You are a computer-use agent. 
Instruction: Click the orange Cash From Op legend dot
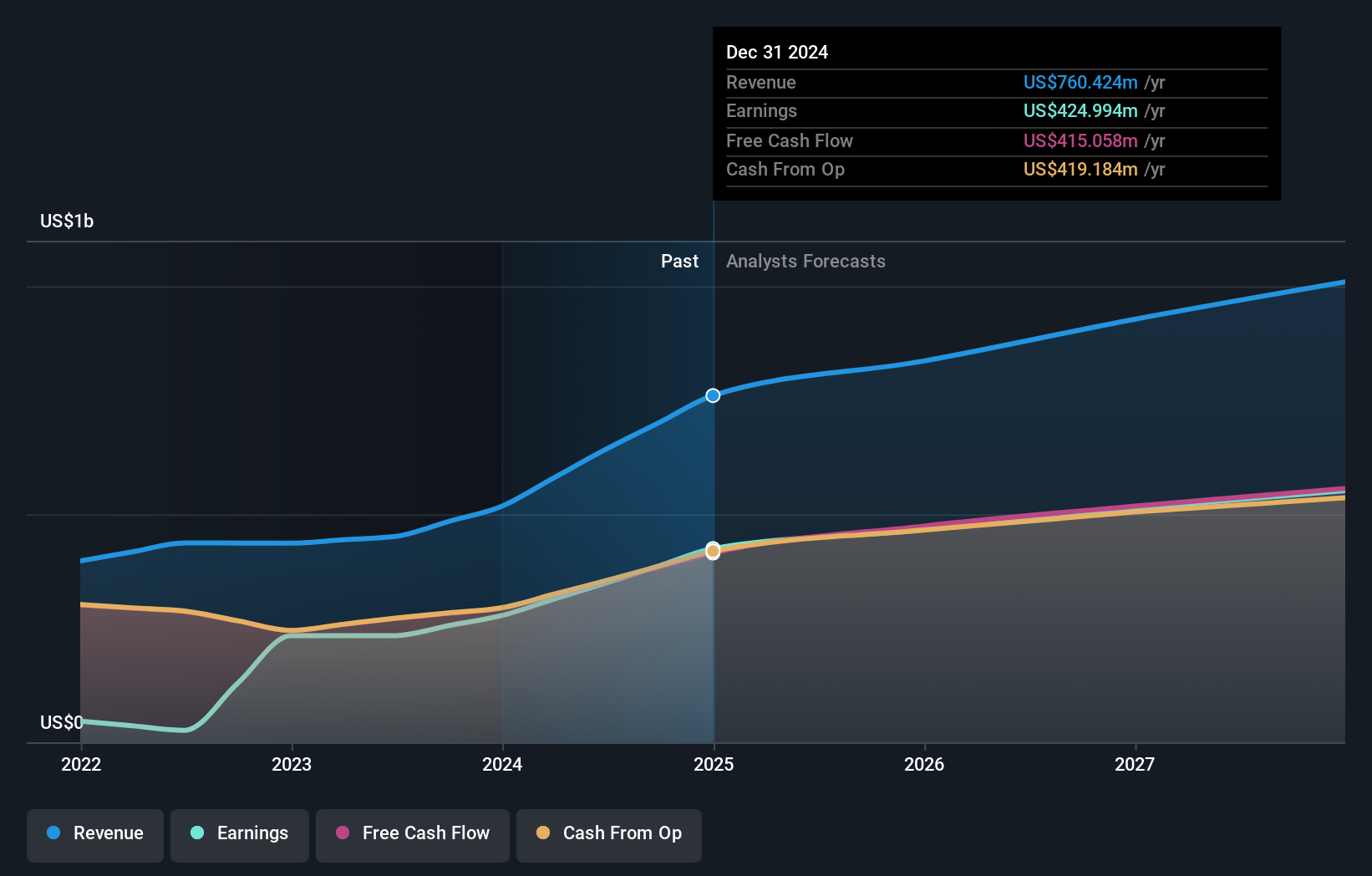coord(543,833)
